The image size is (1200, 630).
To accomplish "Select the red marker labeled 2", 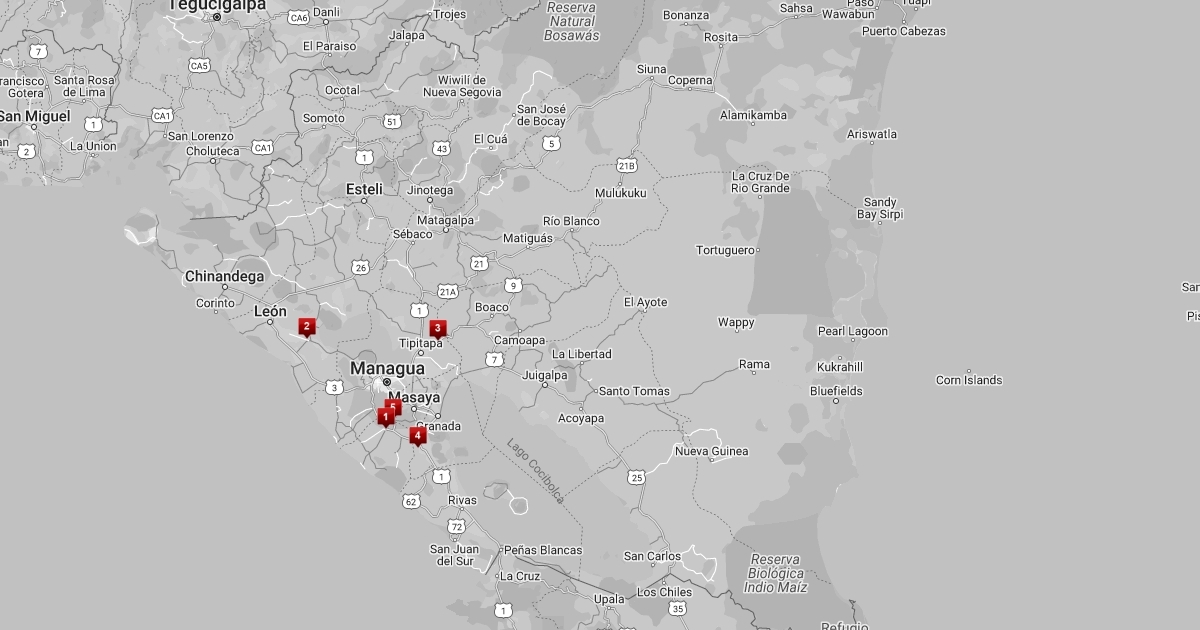I will (307, 326).
